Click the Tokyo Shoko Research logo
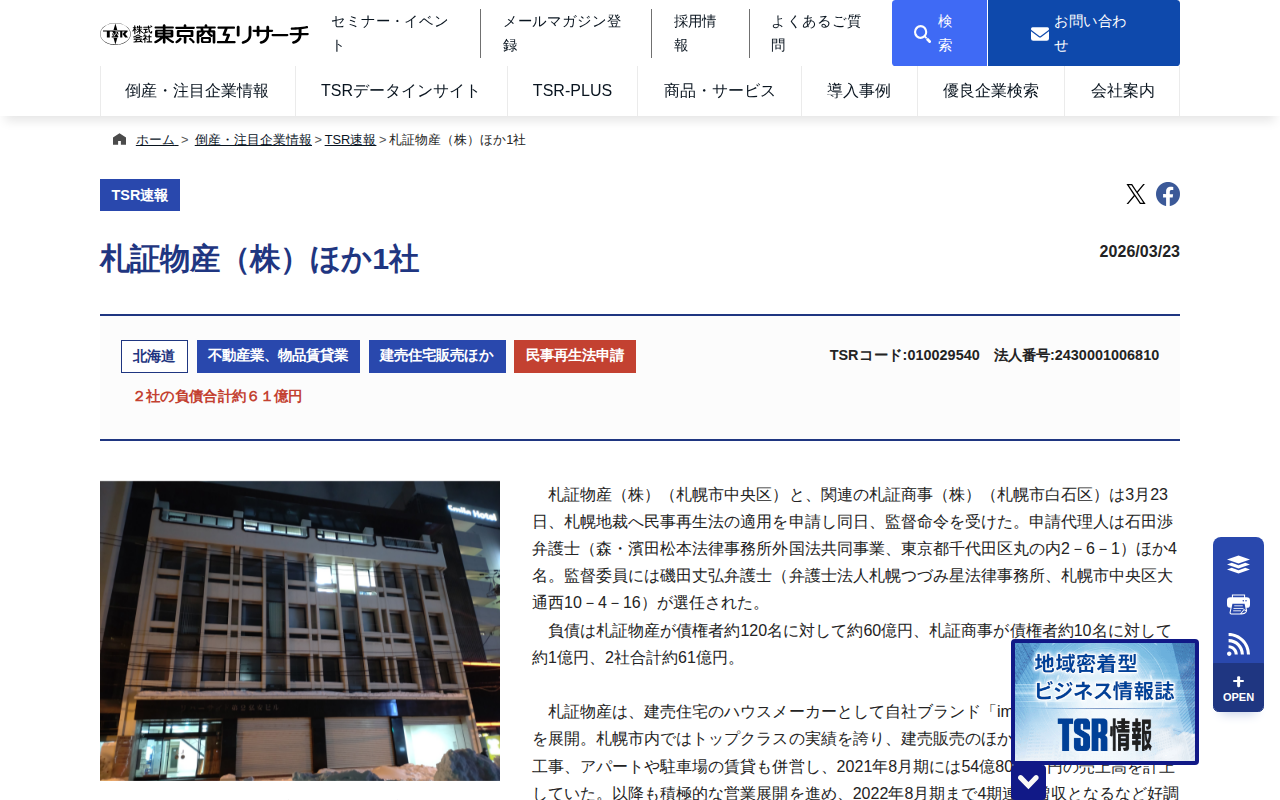The width and height of the screenshot is (1280, 800). [205, 34]
